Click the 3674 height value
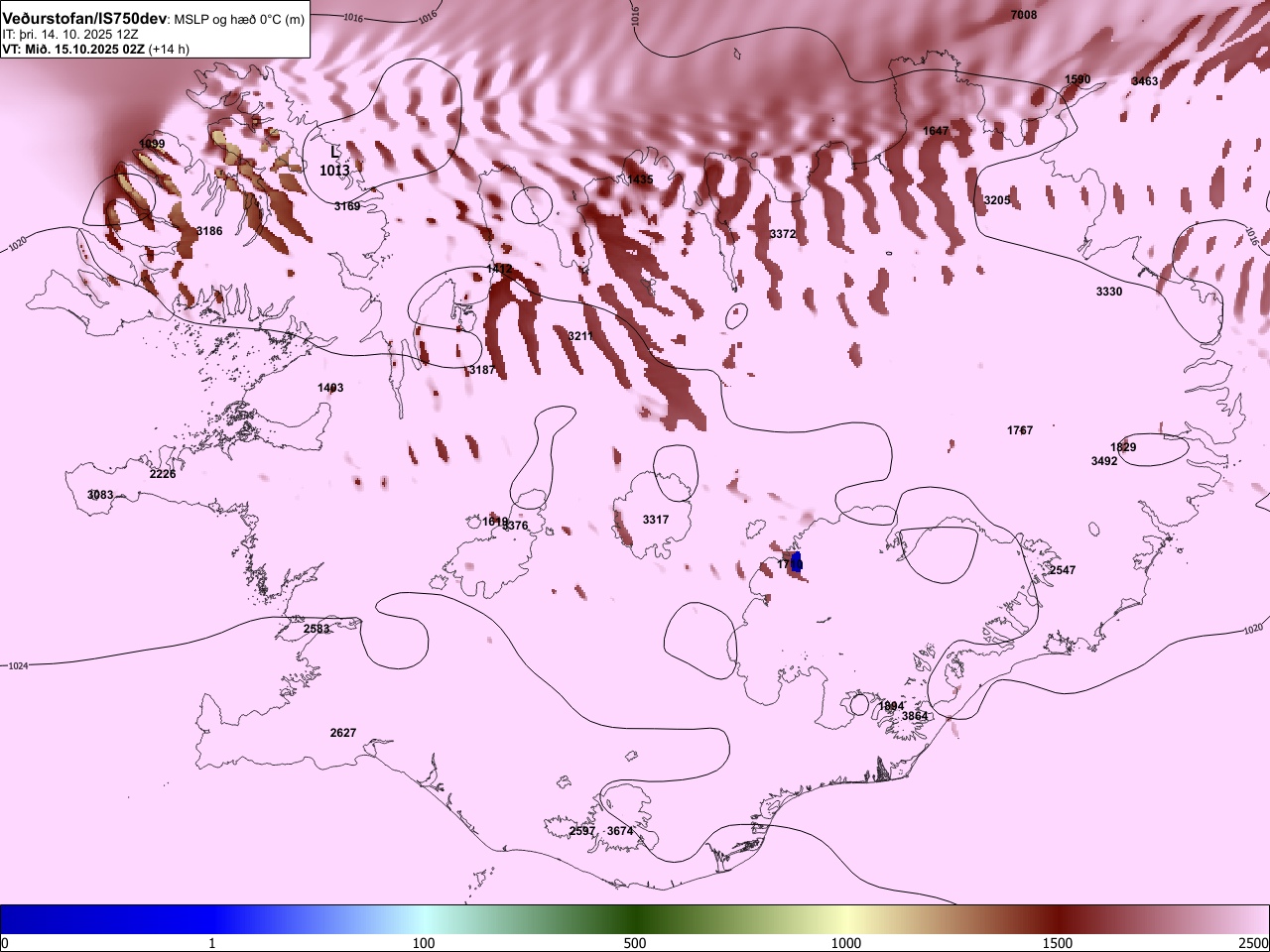Image resolution: width=1270 pixels, height=952 pixels. (620, 831)
